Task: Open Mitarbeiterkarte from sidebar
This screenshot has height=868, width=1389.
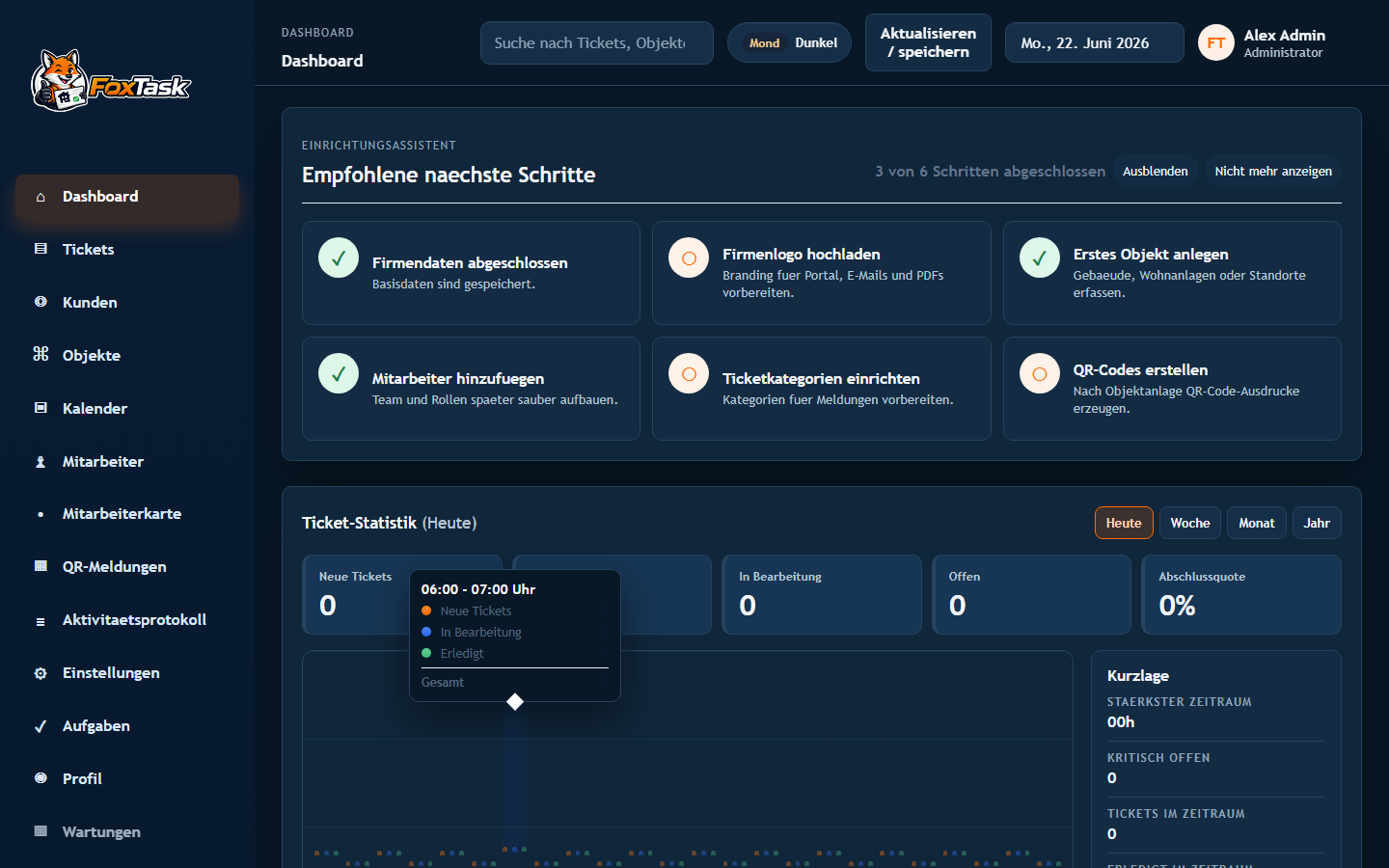Action: (x=127, y=514)
